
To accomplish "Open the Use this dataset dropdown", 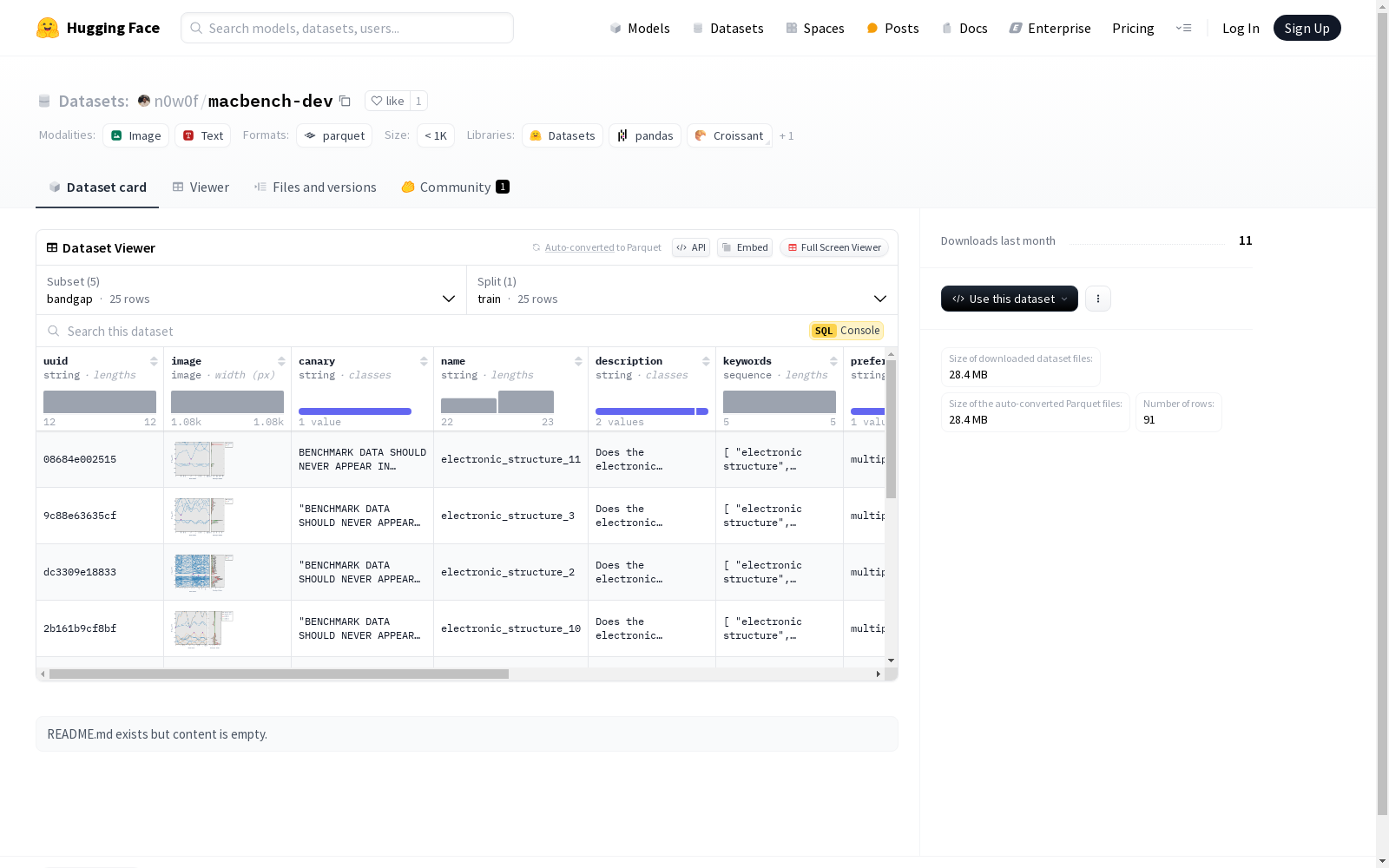I will [x=1010, y=299].
